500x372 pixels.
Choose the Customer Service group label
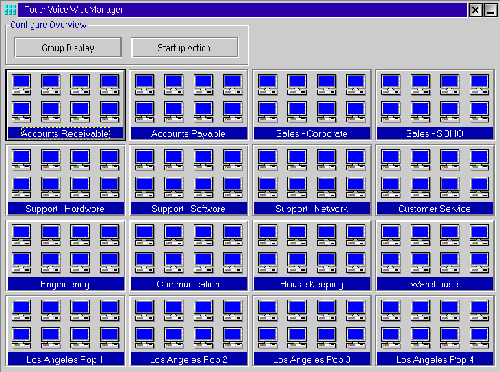coord(435,209)
